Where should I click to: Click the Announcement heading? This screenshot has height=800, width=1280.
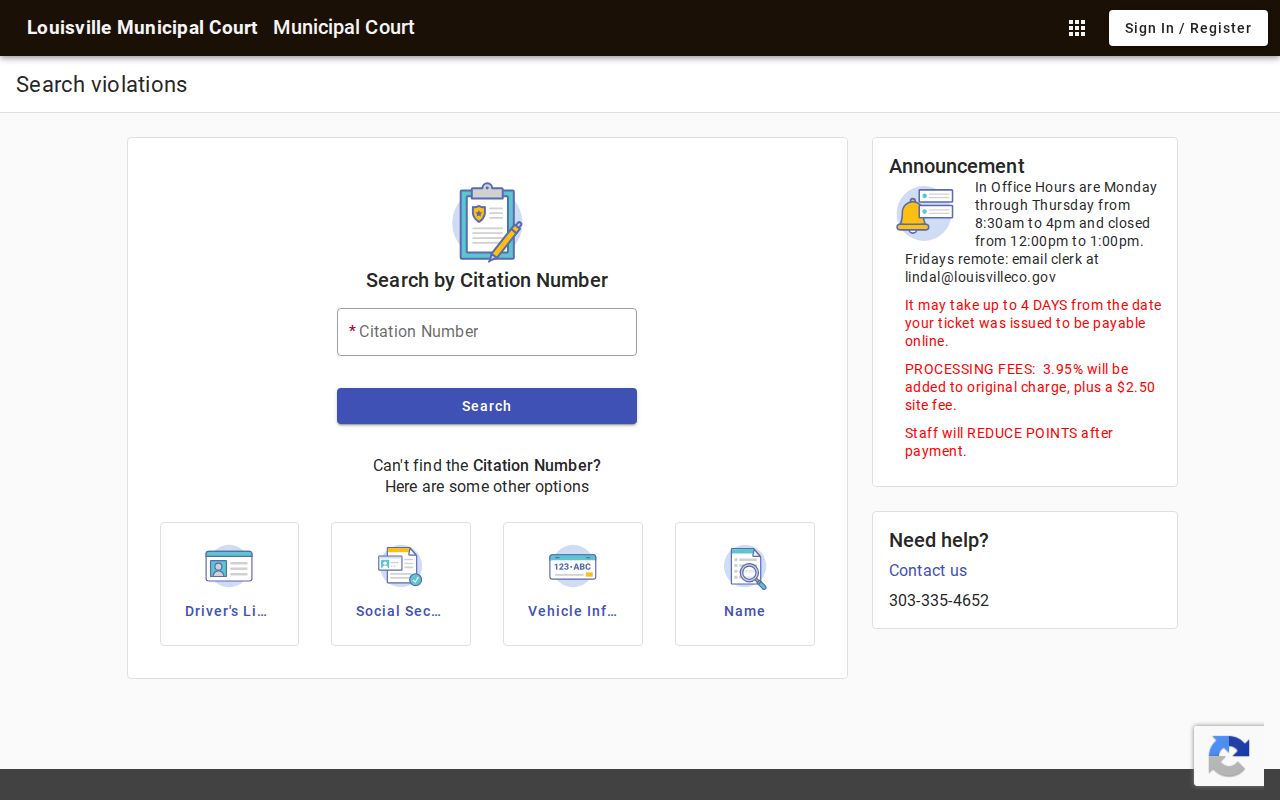(957, 166)
